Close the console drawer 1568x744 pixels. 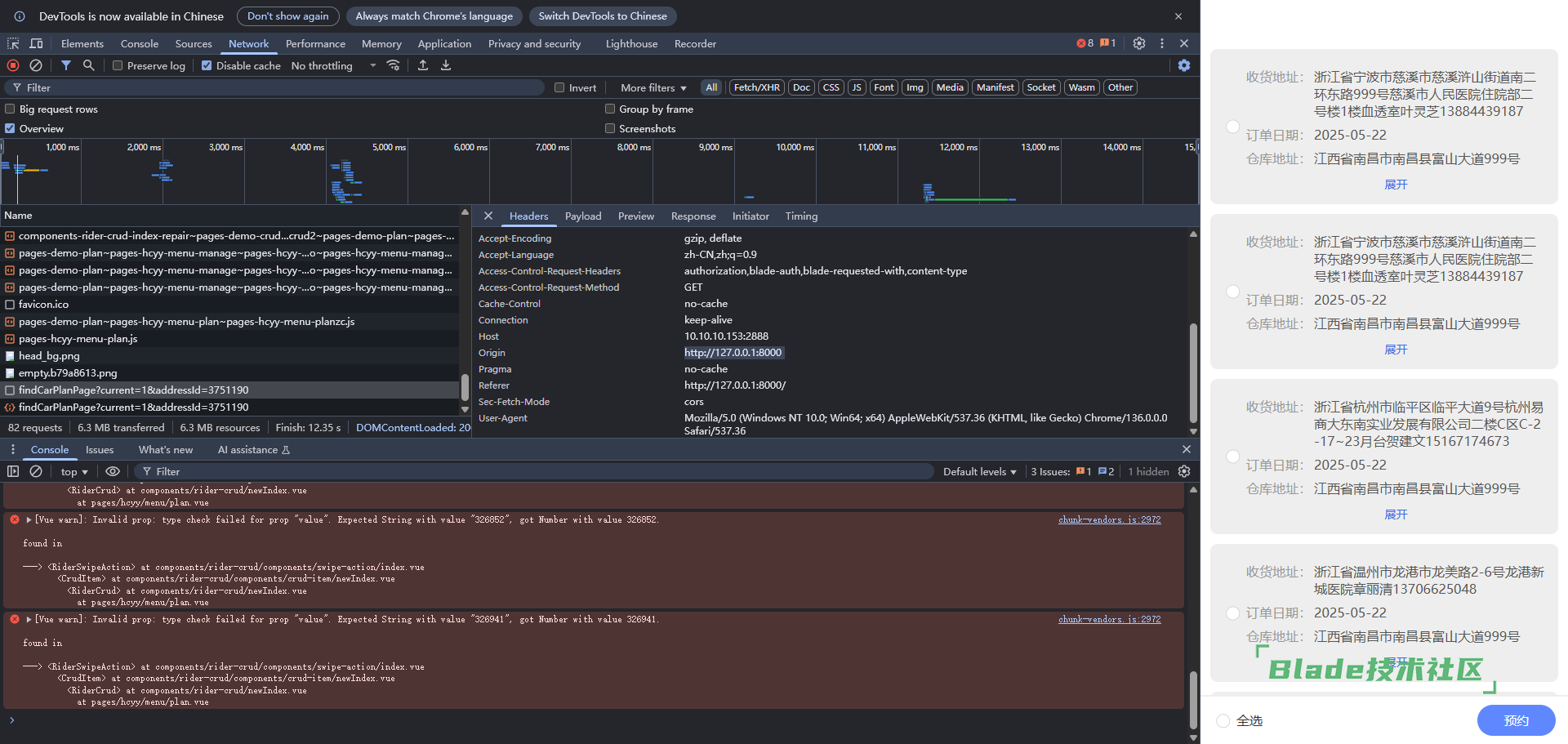coord(1187,449)
